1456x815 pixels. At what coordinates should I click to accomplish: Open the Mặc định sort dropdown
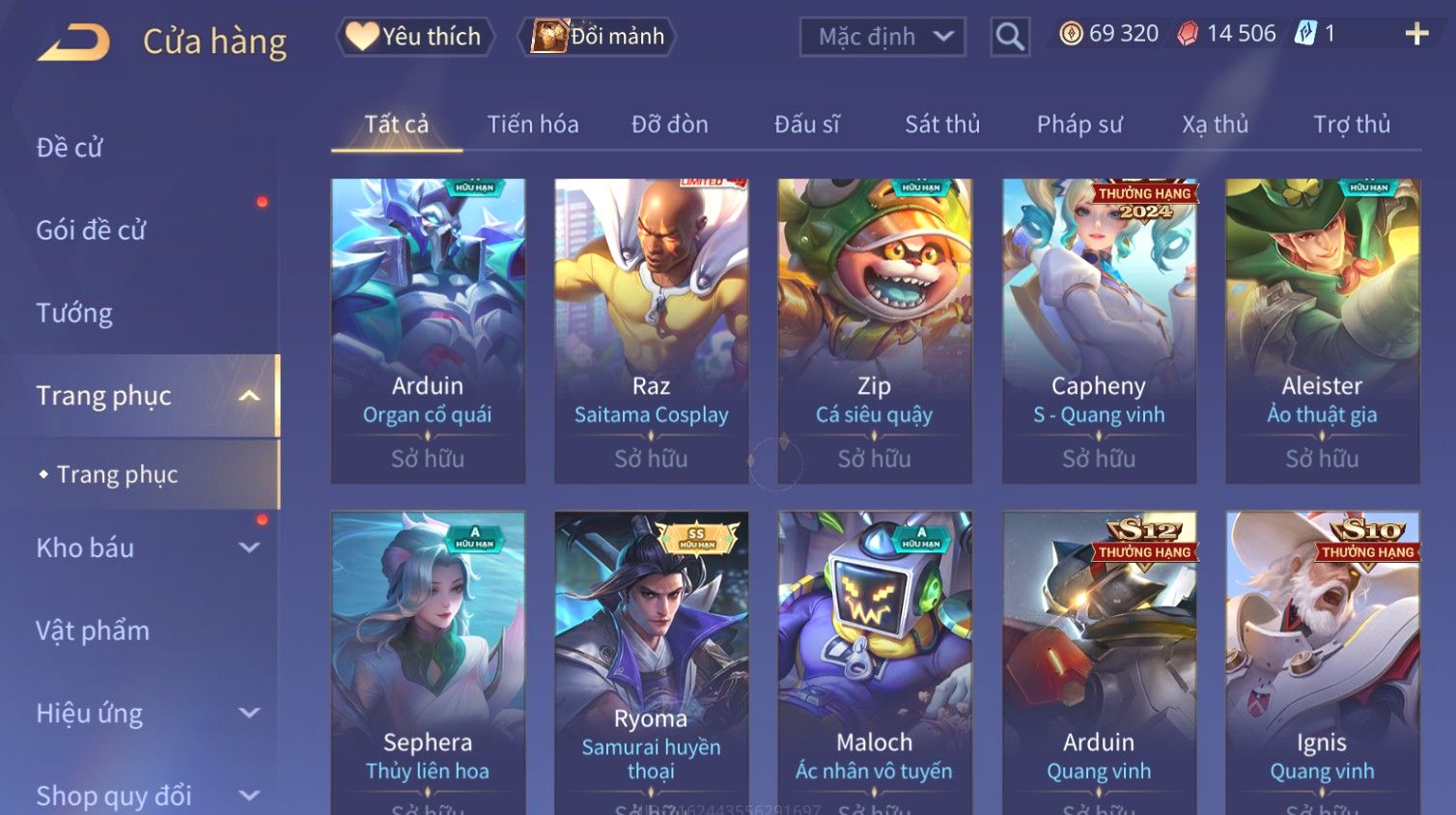[x=882, y=37]
